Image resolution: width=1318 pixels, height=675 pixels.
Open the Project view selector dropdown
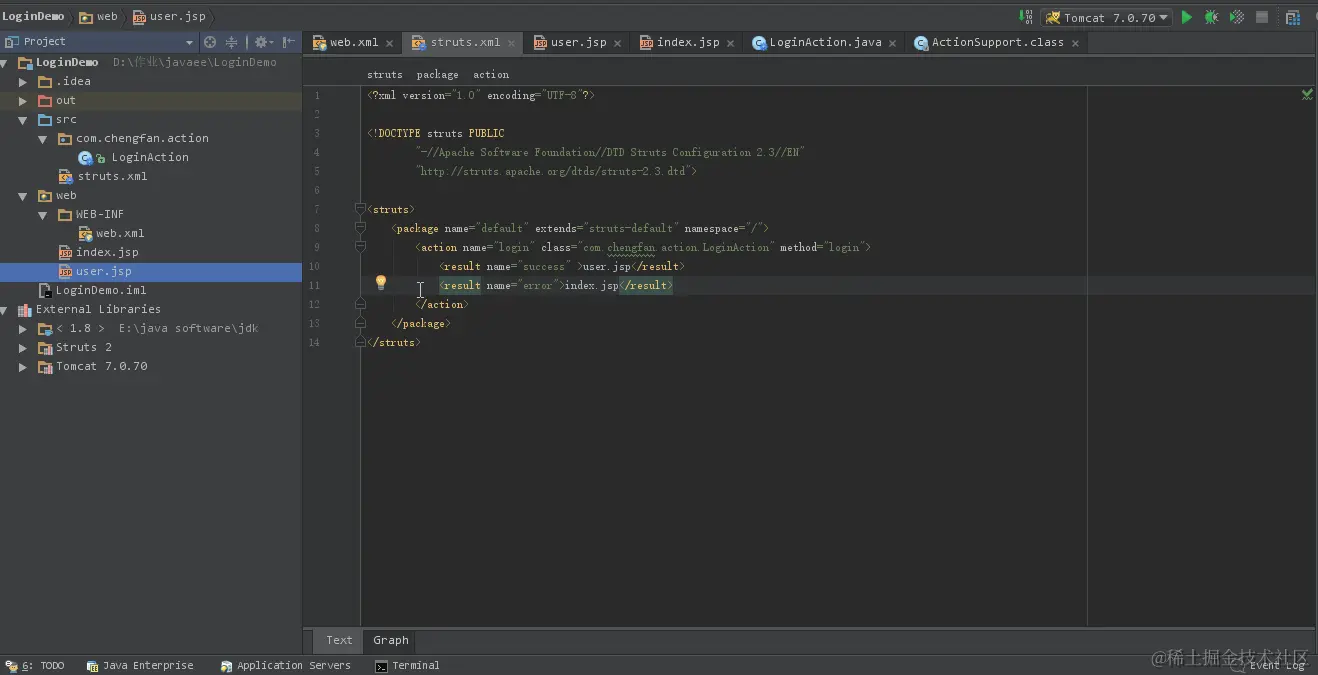click(189, 42)
